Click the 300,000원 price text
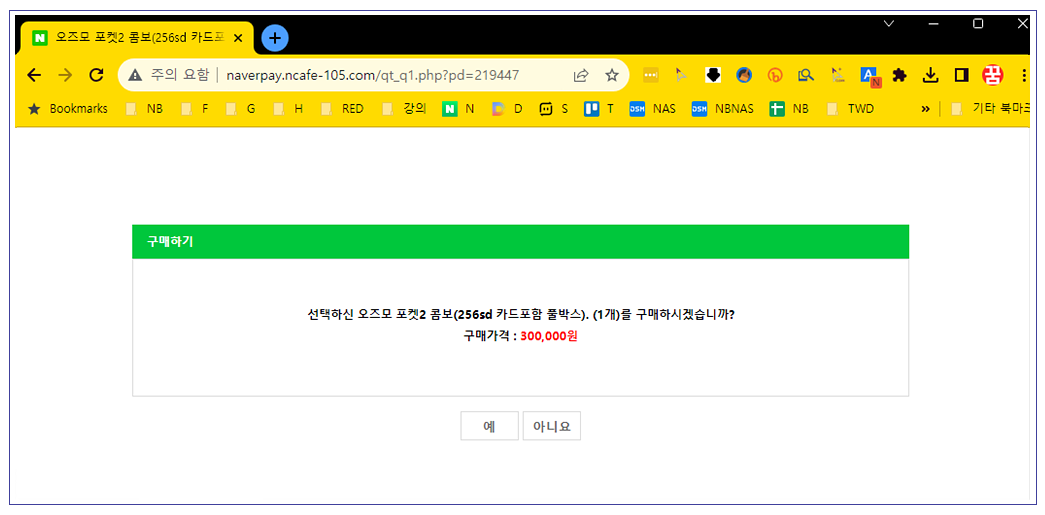 pyautogui.click(x=548, y=336)
